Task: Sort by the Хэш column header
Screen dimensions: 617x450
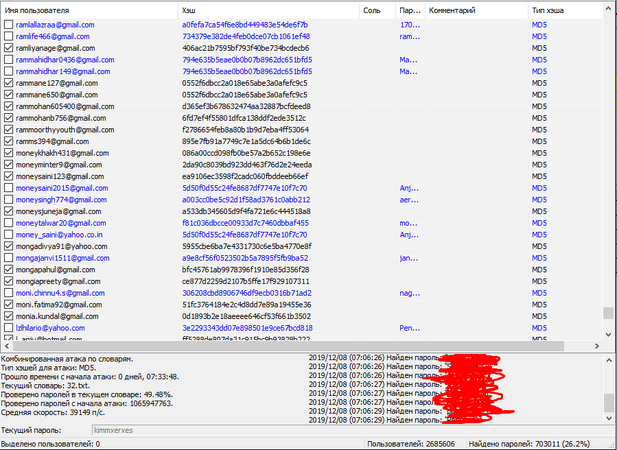Action: (x=269, y=11)
